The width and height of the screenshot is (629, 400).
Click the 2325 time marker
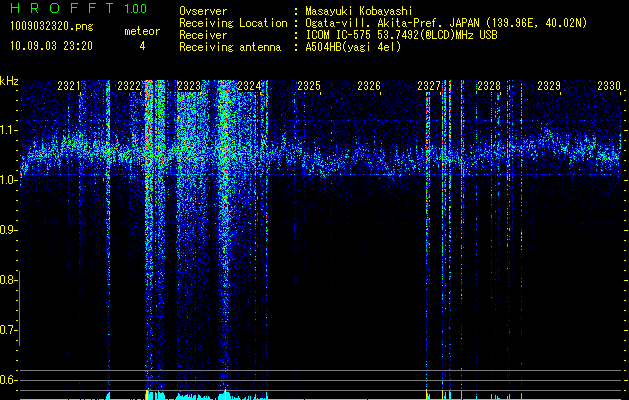click(x=309, y=85)
